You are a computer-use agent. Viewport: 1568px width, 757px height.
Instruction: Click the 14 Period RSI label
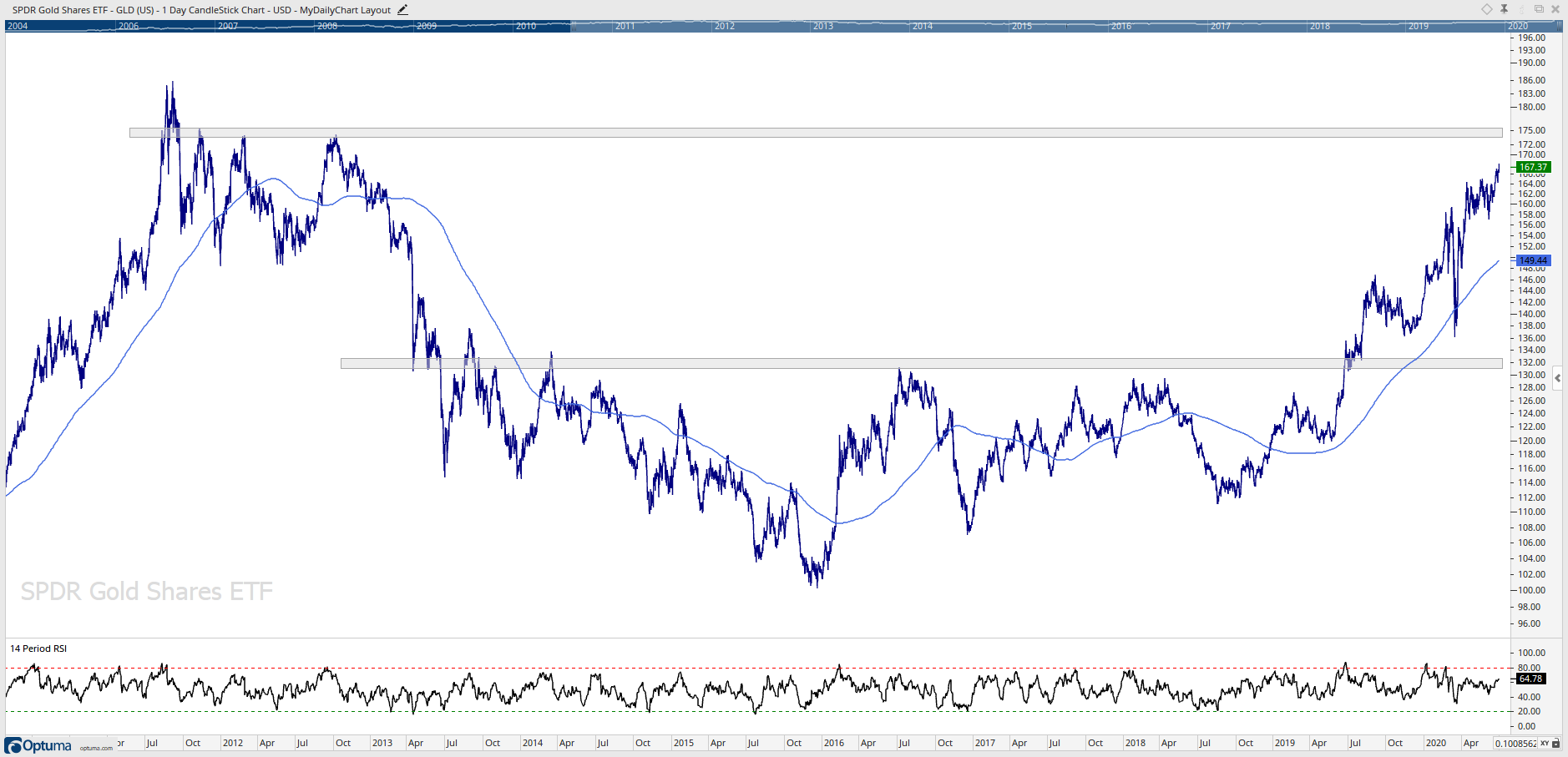pyautogui.click(x=38, y=648)
